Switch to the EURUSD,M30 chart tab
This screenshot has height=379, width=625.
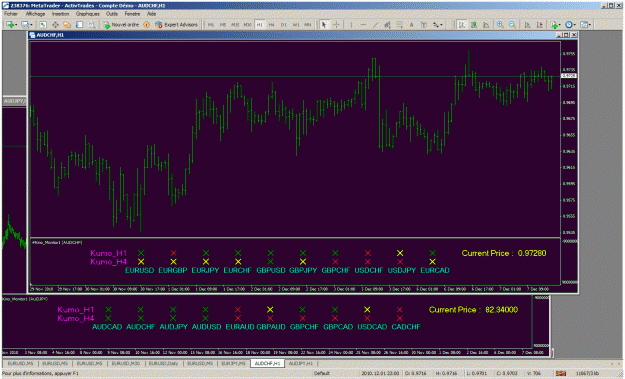[x=126, y=363]
